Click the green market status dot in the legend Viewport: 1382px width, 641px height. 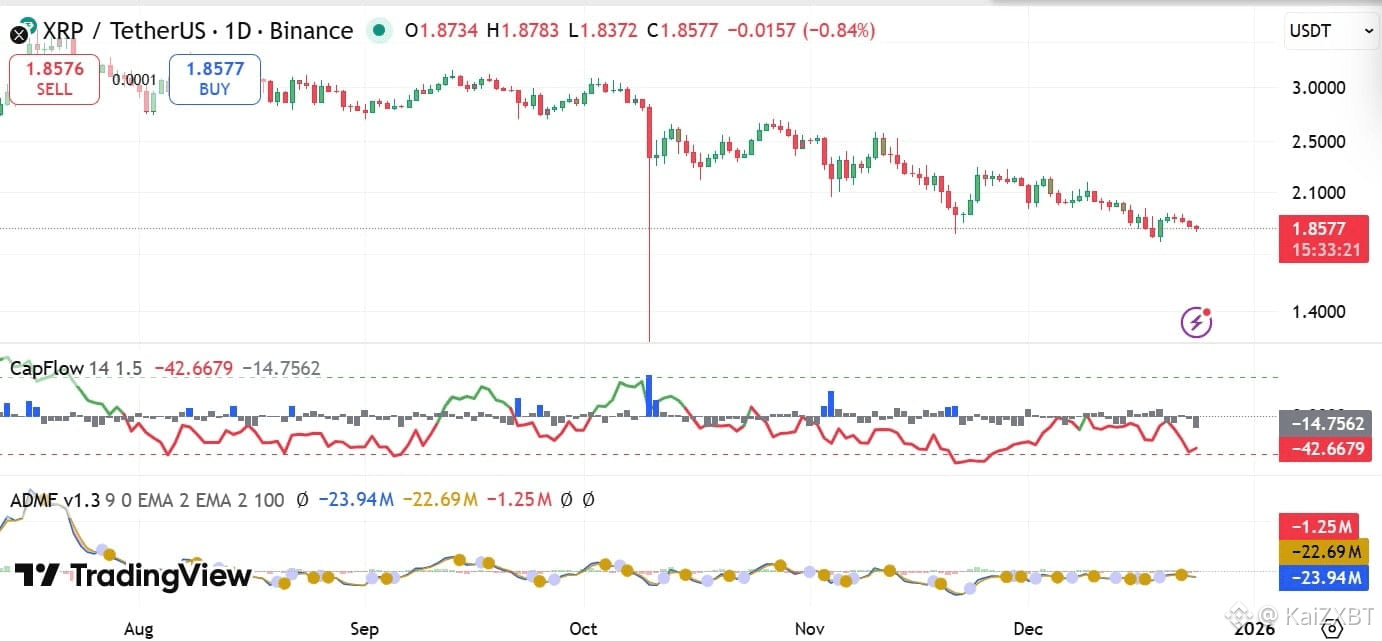coord(379,31)
